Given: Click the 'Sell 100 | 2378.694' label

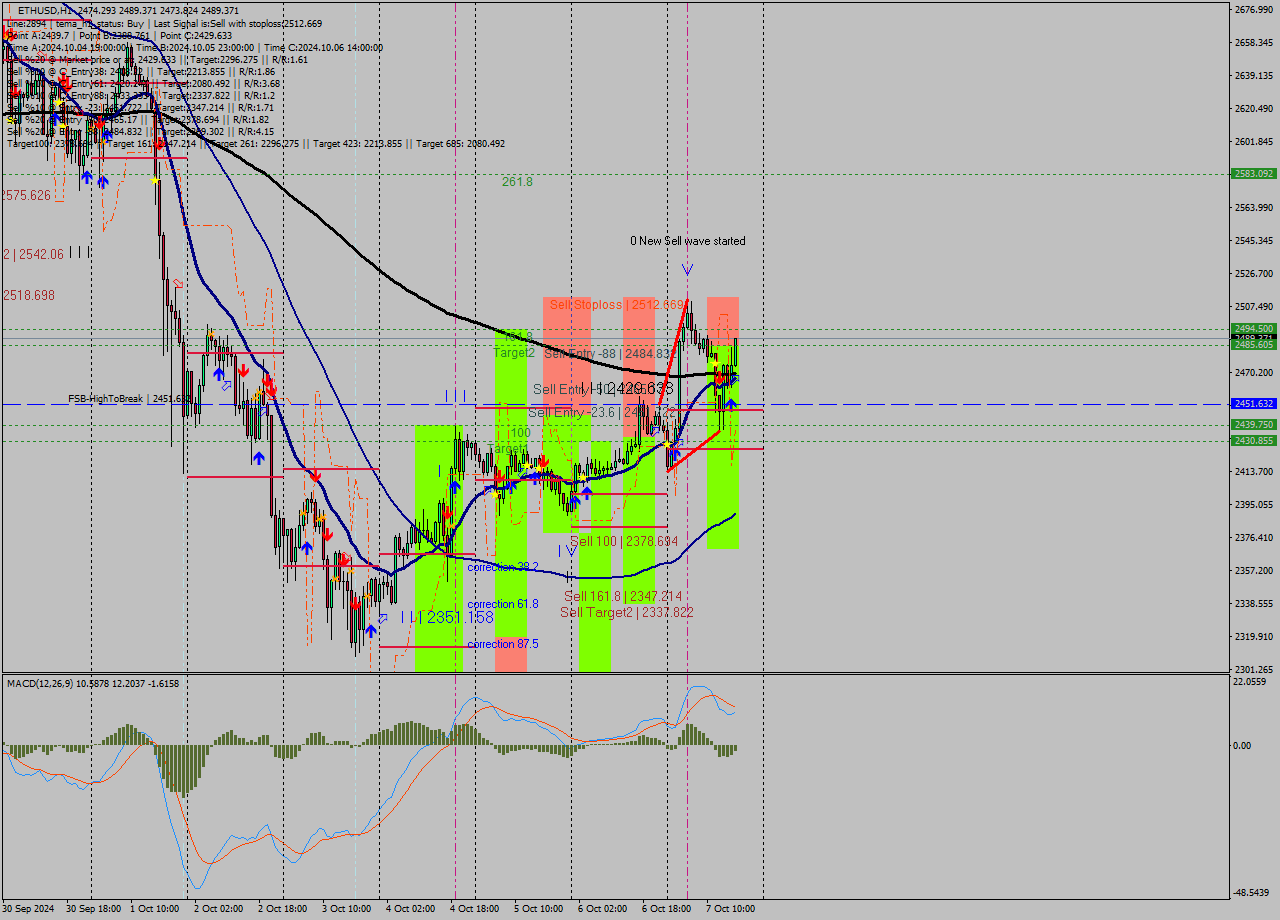Looking at the screenshot, I should coord(624,541).
